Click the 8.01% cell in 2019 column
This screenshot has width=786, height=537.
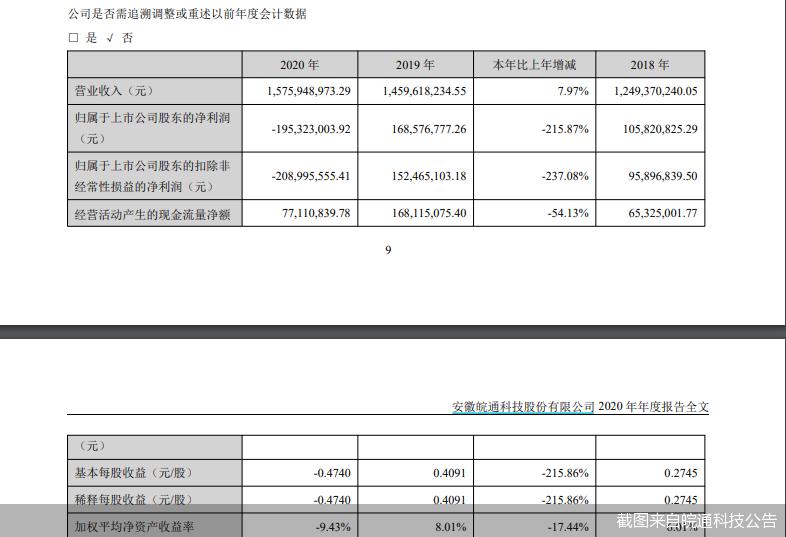tap(451, 527)
